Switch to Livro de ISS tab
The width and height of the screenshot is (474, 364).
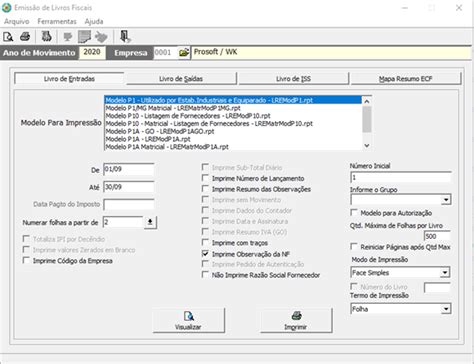pyautogui.click(x=293, y=79)
